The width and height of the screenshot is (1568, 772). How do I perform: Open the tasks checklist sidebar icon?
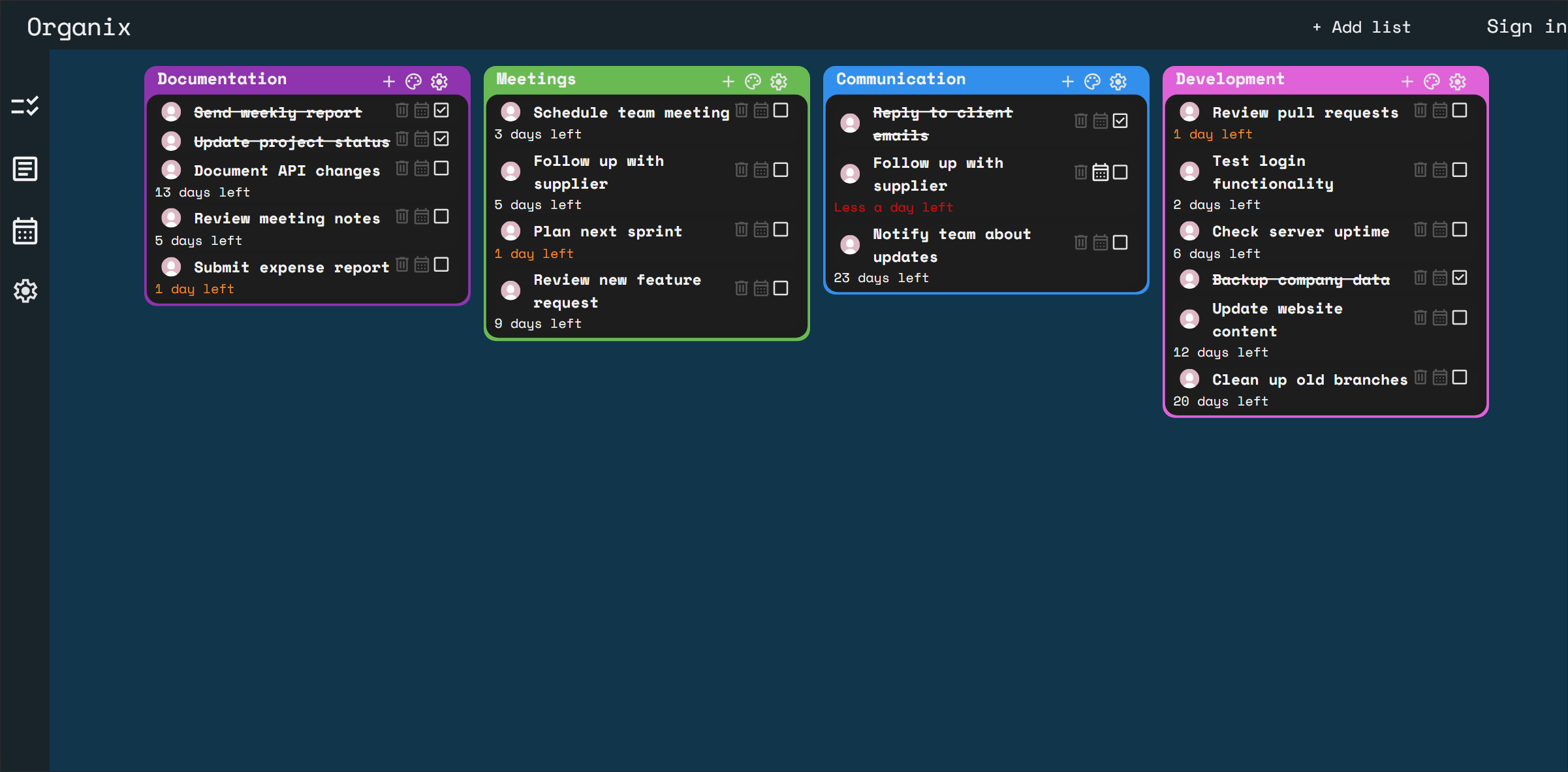point(25,106)
